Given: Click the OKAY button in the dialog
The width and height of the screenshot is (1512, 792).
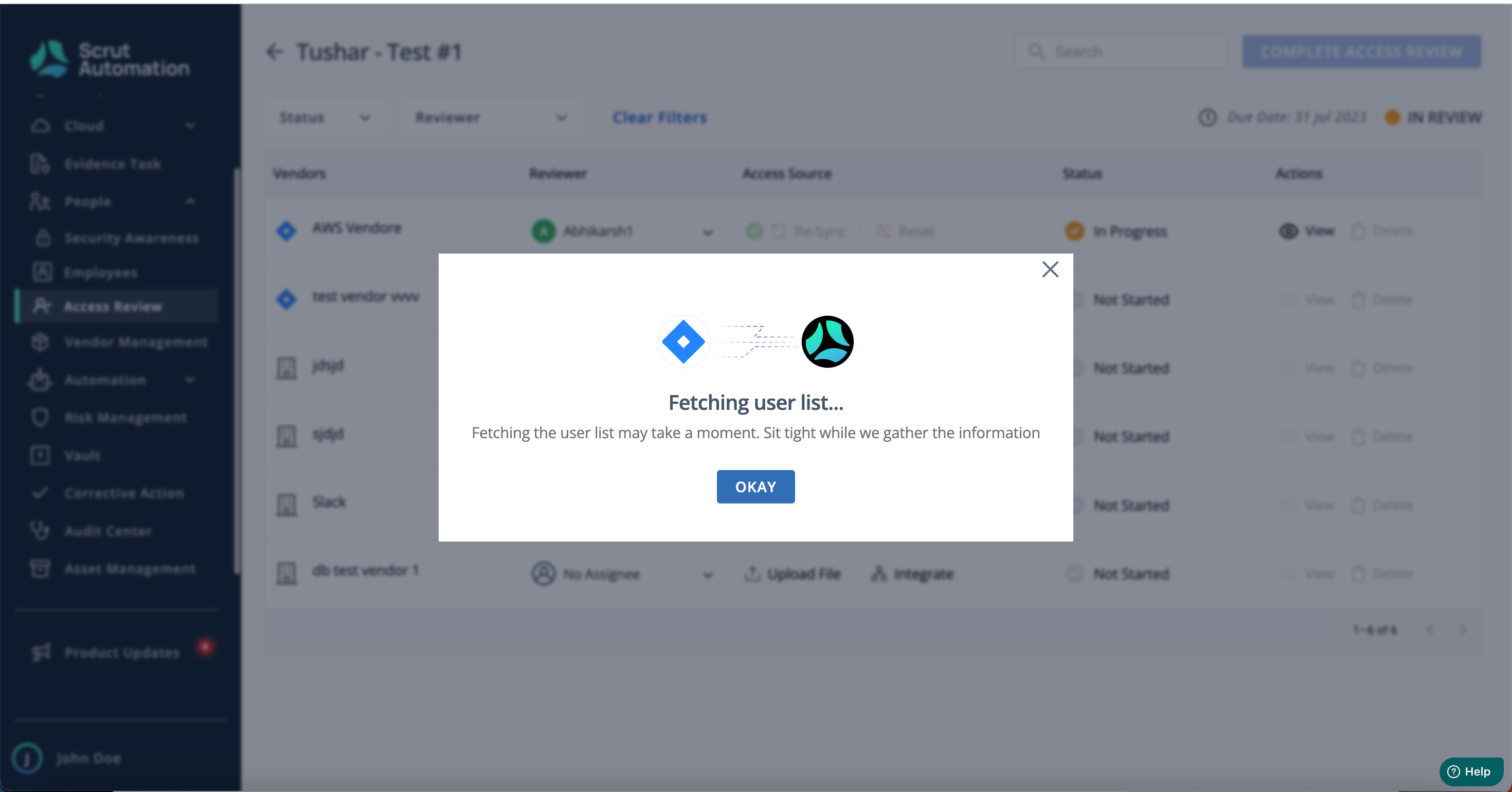Looking at the screenshot, I should click(755, 486).
